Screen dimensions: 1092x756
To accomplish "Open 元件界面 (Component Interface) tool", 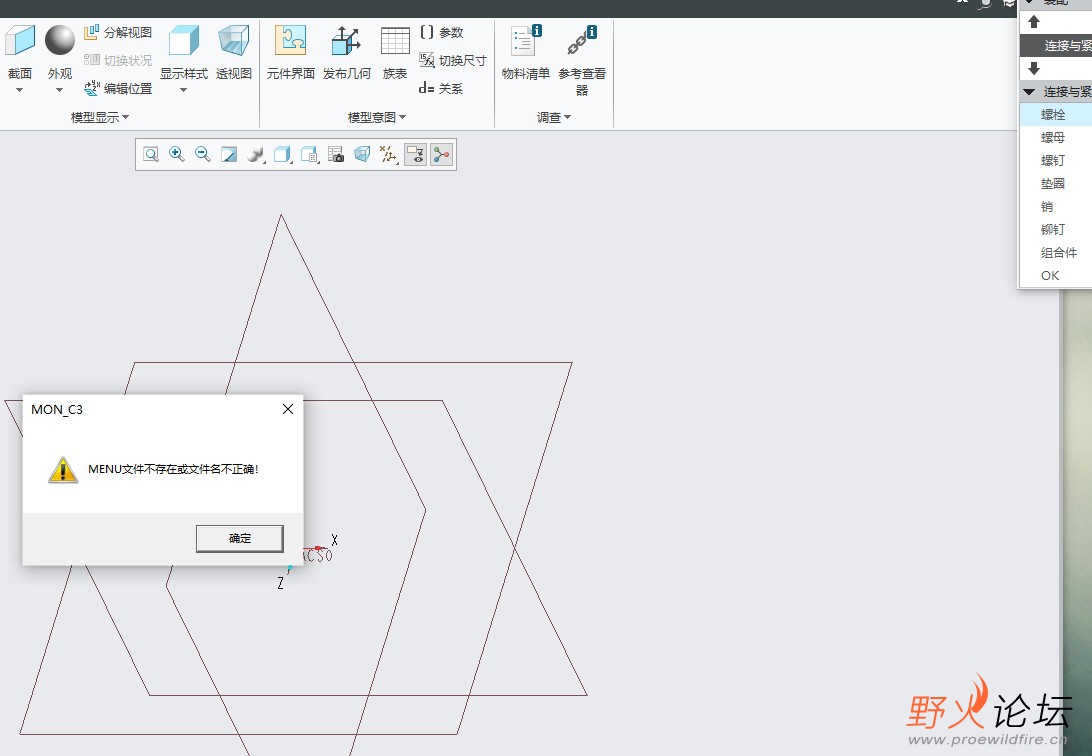I will point(290,52).
